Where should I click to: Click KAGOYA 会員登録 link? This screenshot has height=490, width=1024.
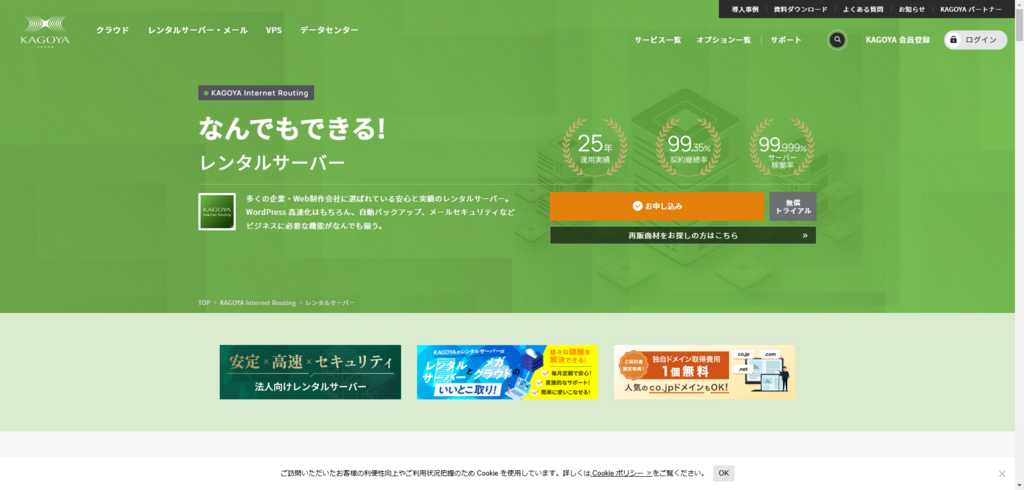[x=897, y=40]
